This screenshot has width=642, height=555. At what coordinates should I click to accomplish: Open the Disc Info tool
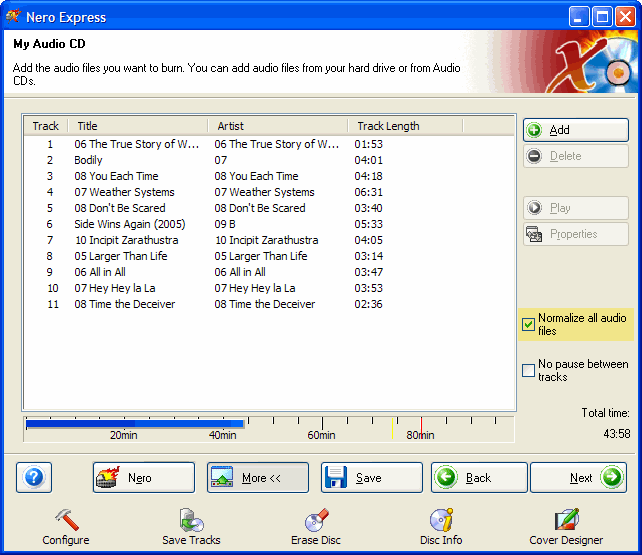click(x=441, y=527)
